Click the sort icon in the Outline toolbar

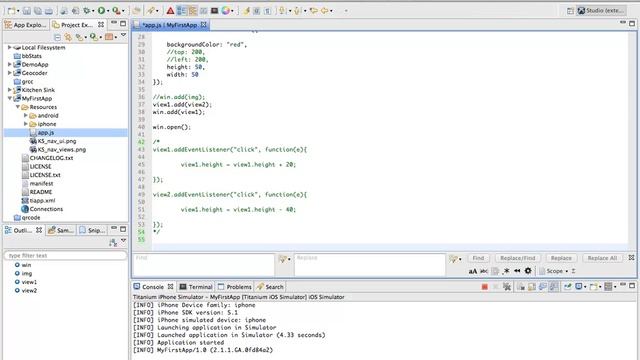pyautogui.click(x=113, y=243)
